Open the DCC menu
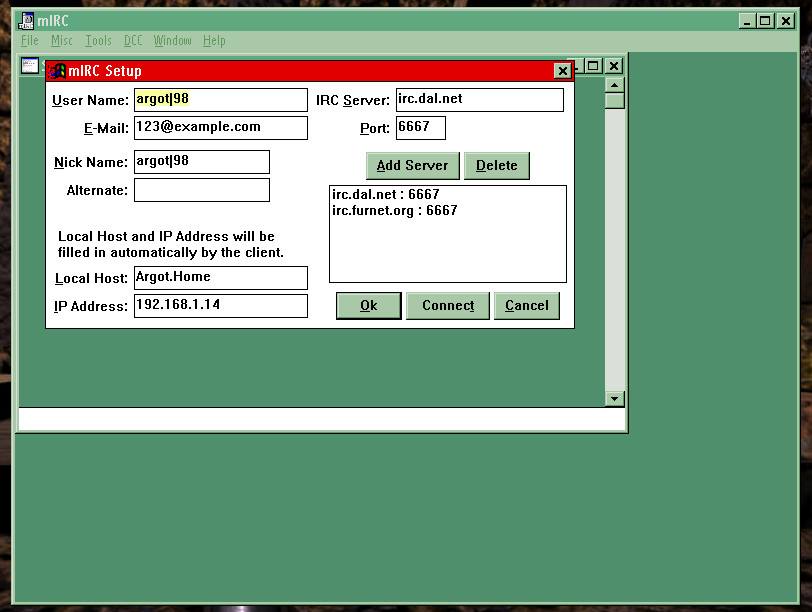812x612 pixels. (133, 41)
